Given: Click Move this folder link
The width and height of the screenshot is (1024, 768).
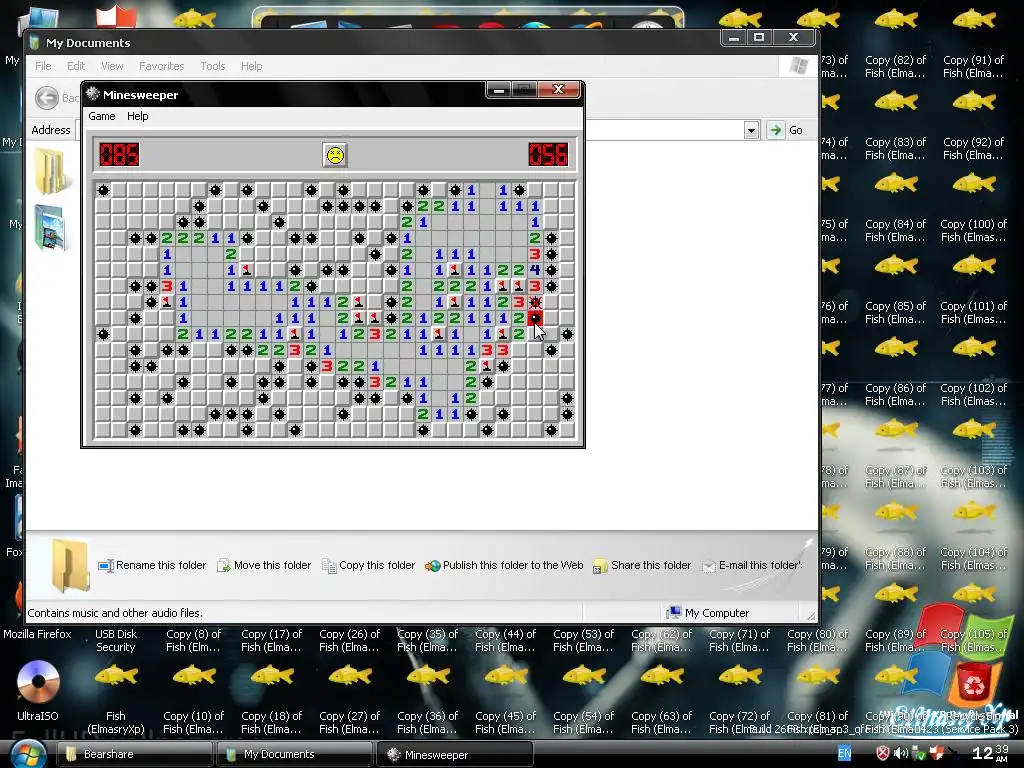Looking at the screenshot, I should pyautogui.click(x=264, y=566).
